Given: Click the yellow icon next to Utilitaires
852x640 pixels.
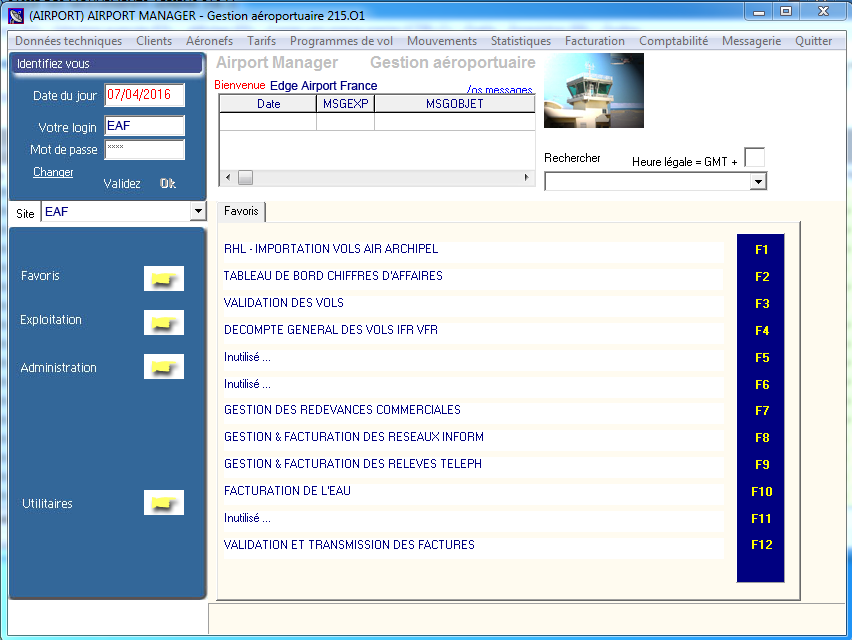Looking at the screenshot, I should 164,503.
